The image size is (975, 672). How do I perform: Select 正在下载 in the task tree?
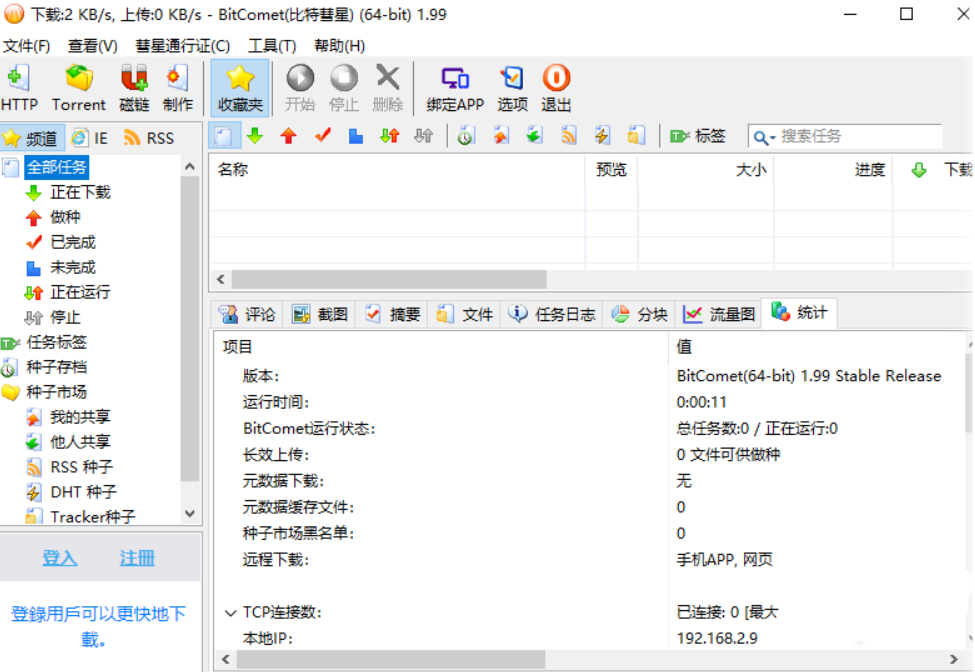point(80,192)
